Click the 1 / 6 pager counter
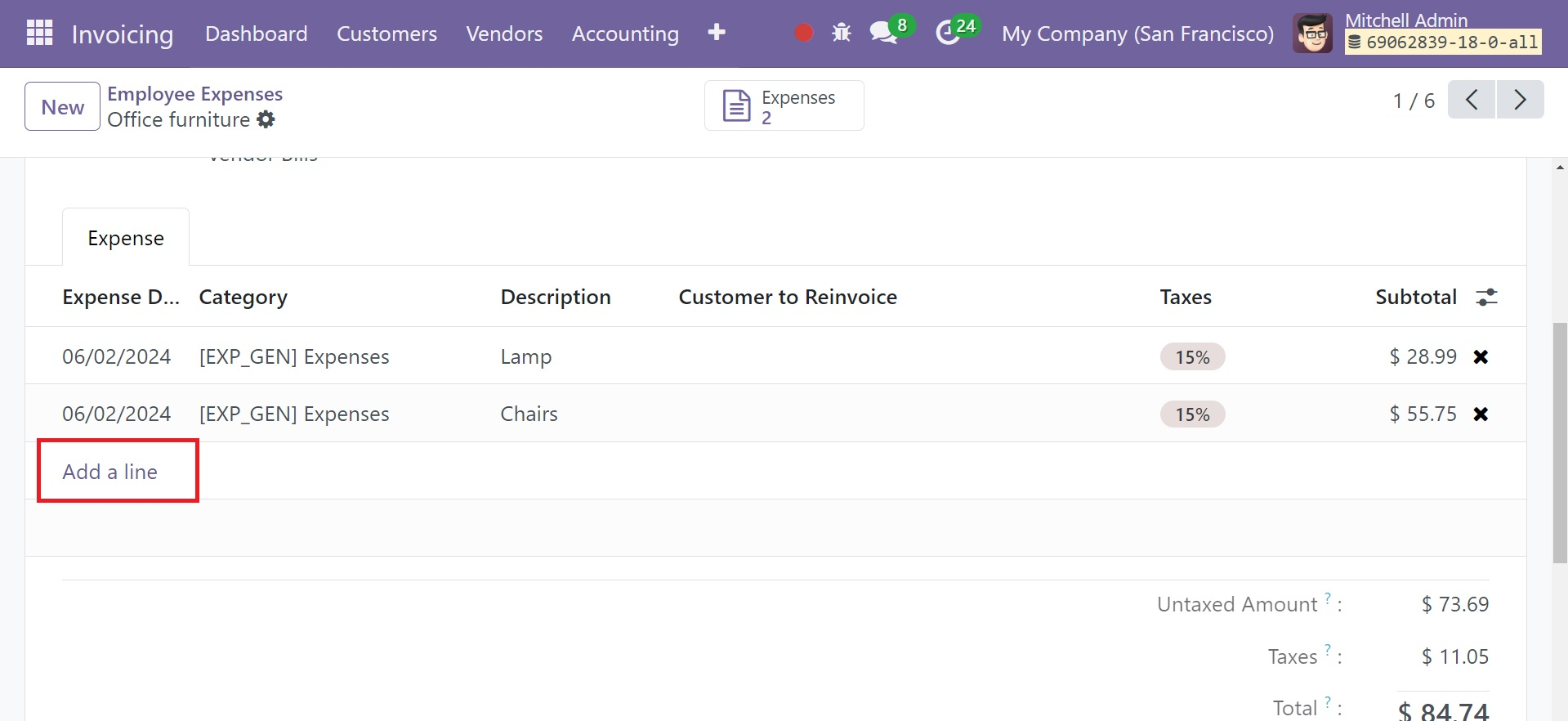Screen dimensions: 1568x721 [x=1414, y=101]
